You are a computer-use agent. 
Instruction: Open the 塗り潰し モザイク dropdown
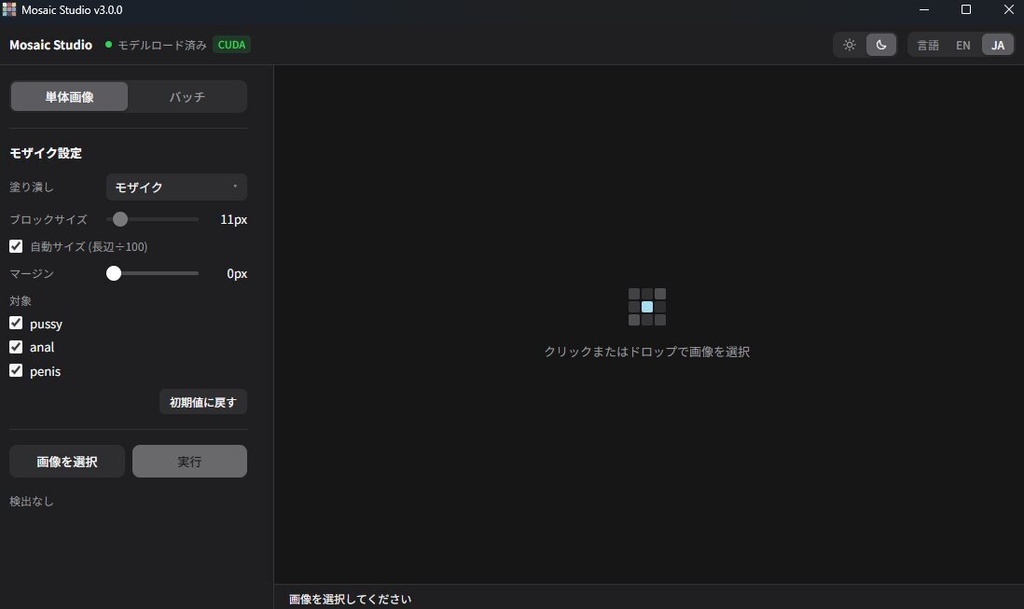click(x=176, y=187)
